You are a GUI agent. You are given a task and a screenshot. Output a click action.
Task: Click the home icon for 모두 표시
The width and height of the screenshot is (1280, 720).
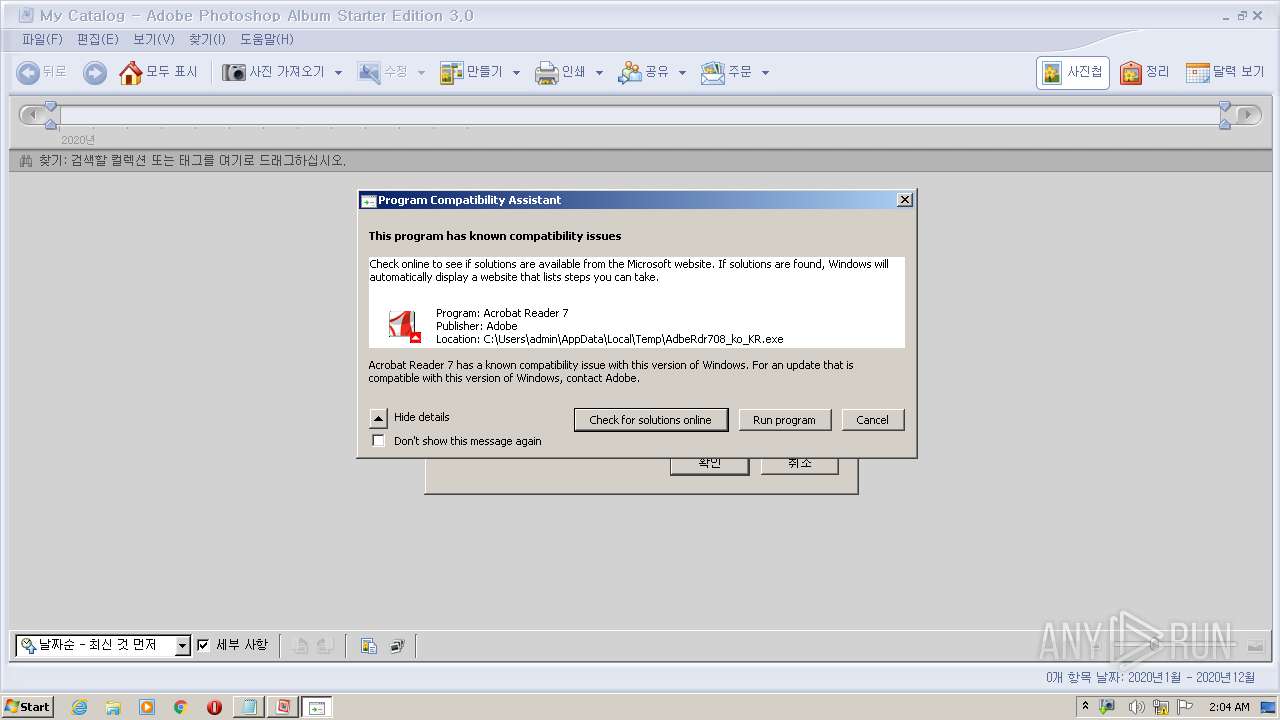(x=130, y=72)
